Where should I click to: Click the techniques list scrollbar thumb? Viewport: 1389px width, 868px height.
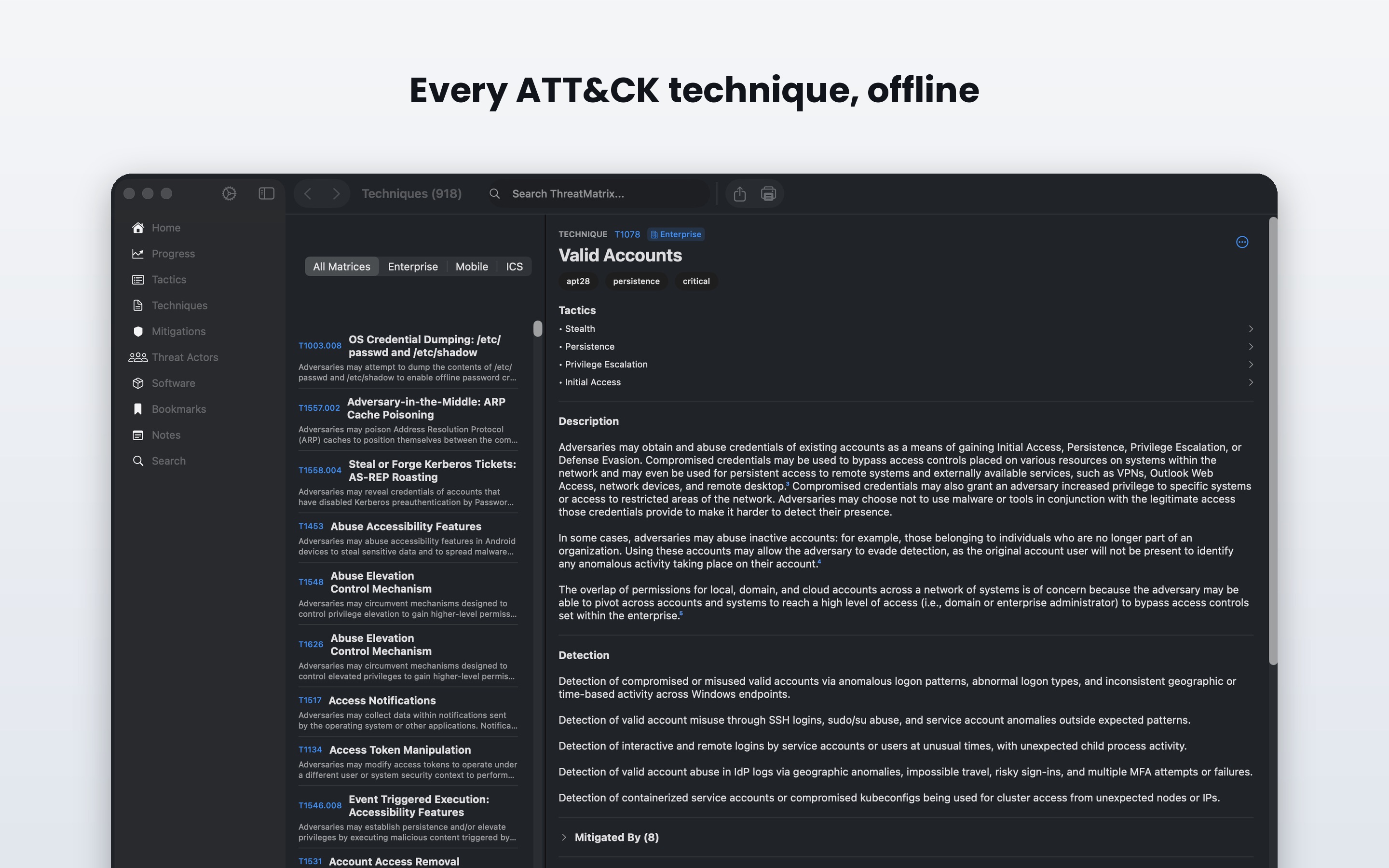coord(538,328)
